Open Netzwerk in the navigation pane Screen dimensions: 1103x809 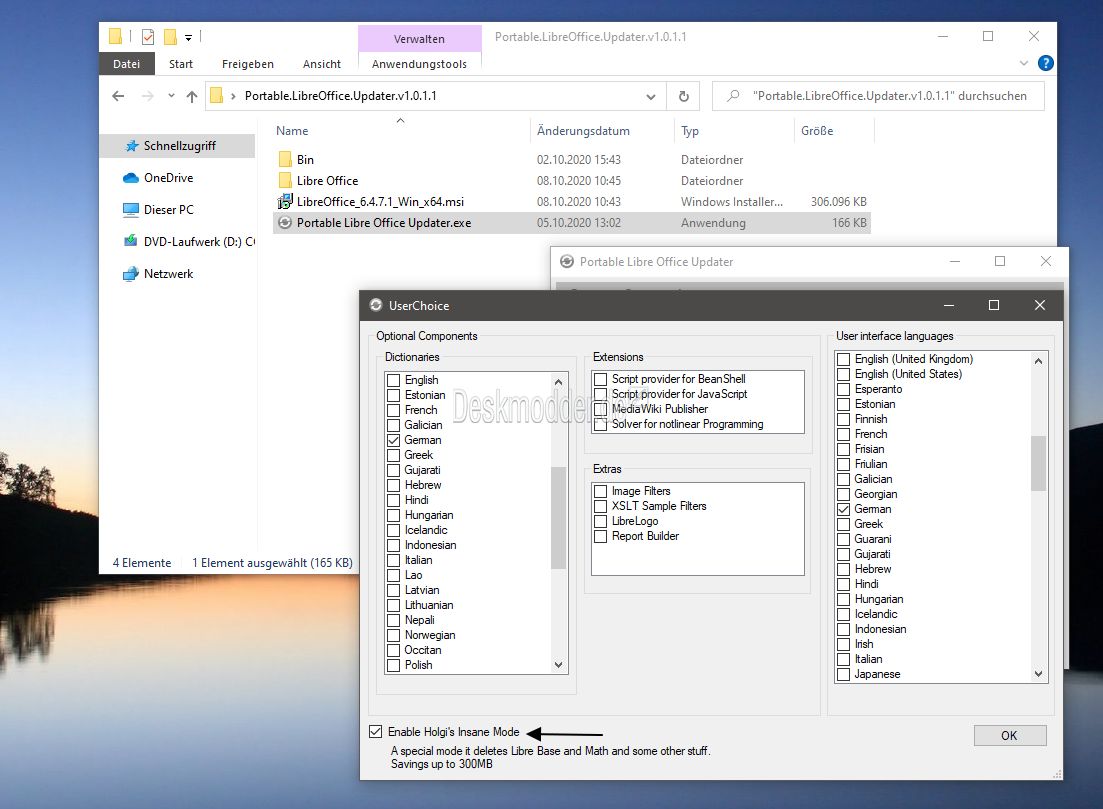click(x=168, y=274)
